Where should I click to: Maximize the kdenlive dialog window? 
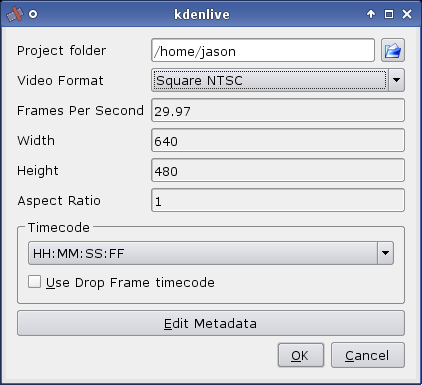[389, 14]
